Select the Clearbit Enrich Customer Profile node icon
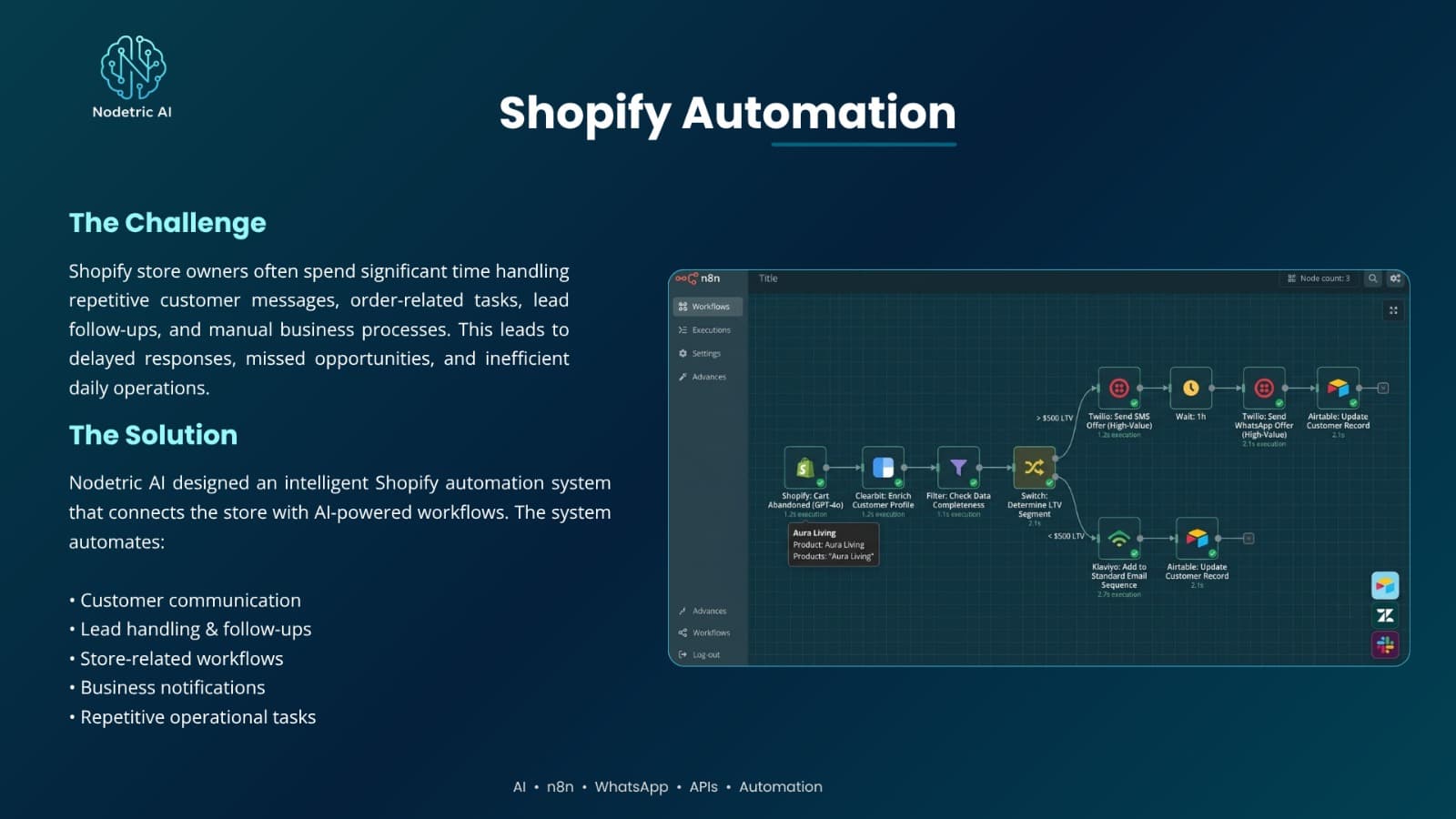 coord(883,468)
